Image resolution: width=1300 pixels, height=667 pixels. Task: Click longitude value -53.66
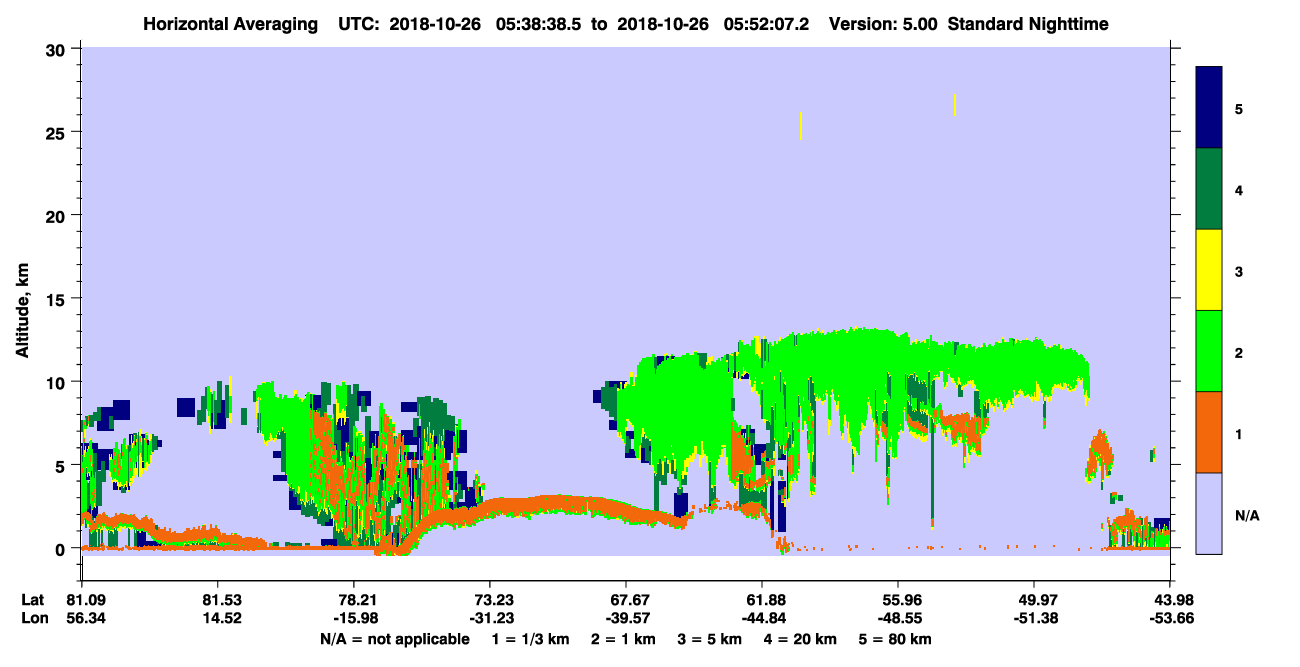[x=1170, y=619]
